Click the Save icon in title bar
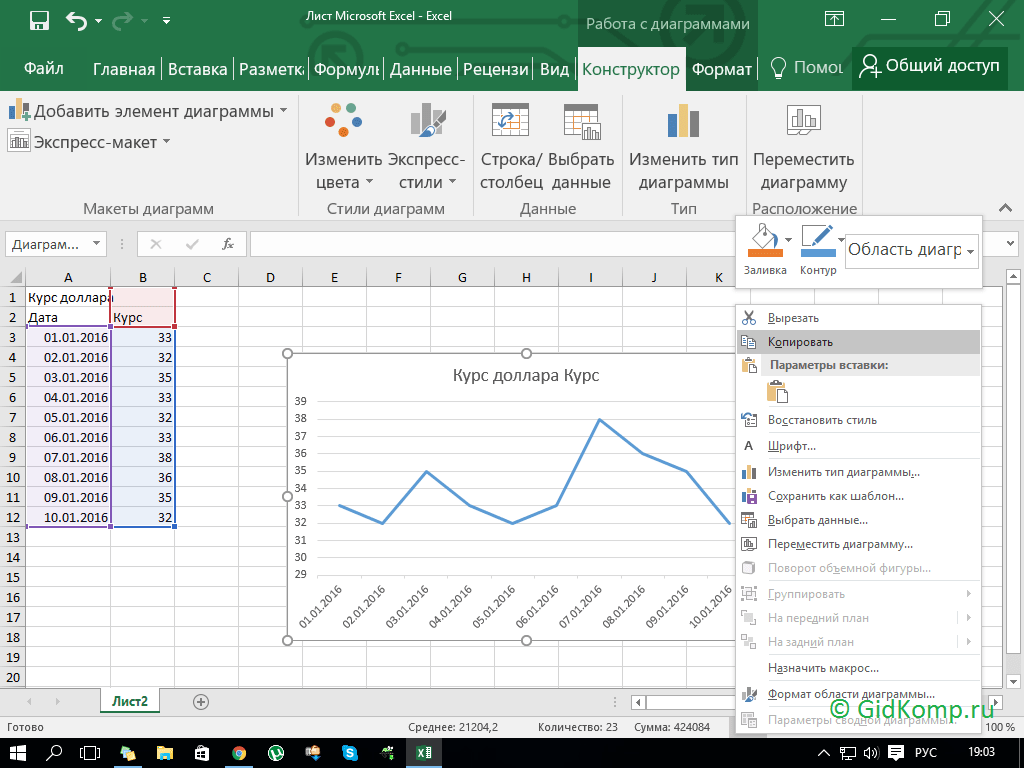1024x768 pixels. (40, 19)
